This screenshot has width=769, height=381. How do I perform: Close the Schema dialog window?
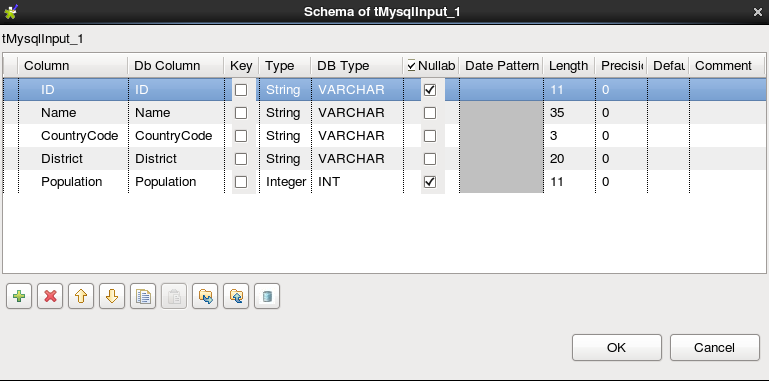pyautogui.click(x=758, y=12)
